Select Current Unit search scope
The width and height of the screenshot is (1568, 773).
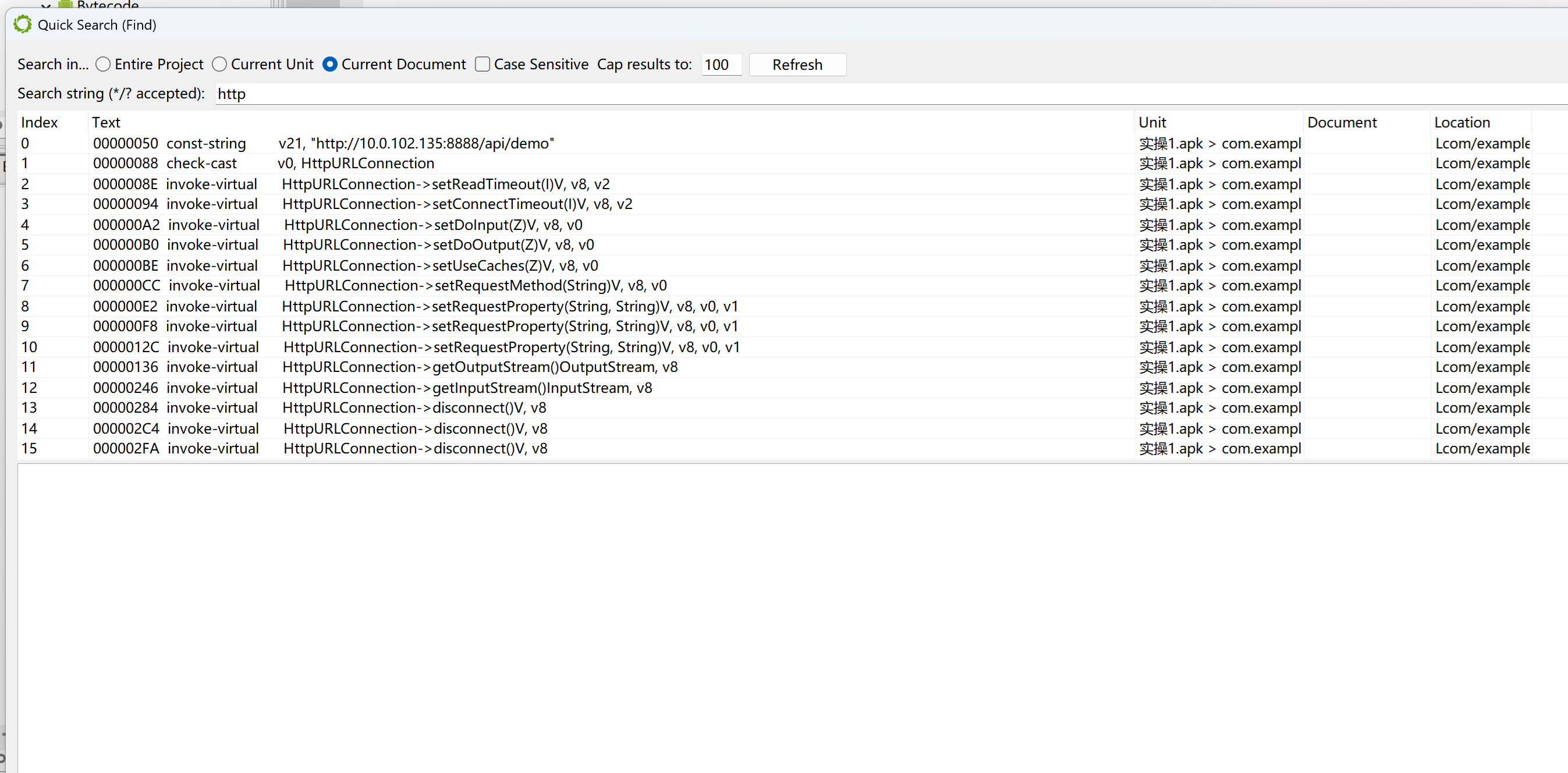click(219, 65)
